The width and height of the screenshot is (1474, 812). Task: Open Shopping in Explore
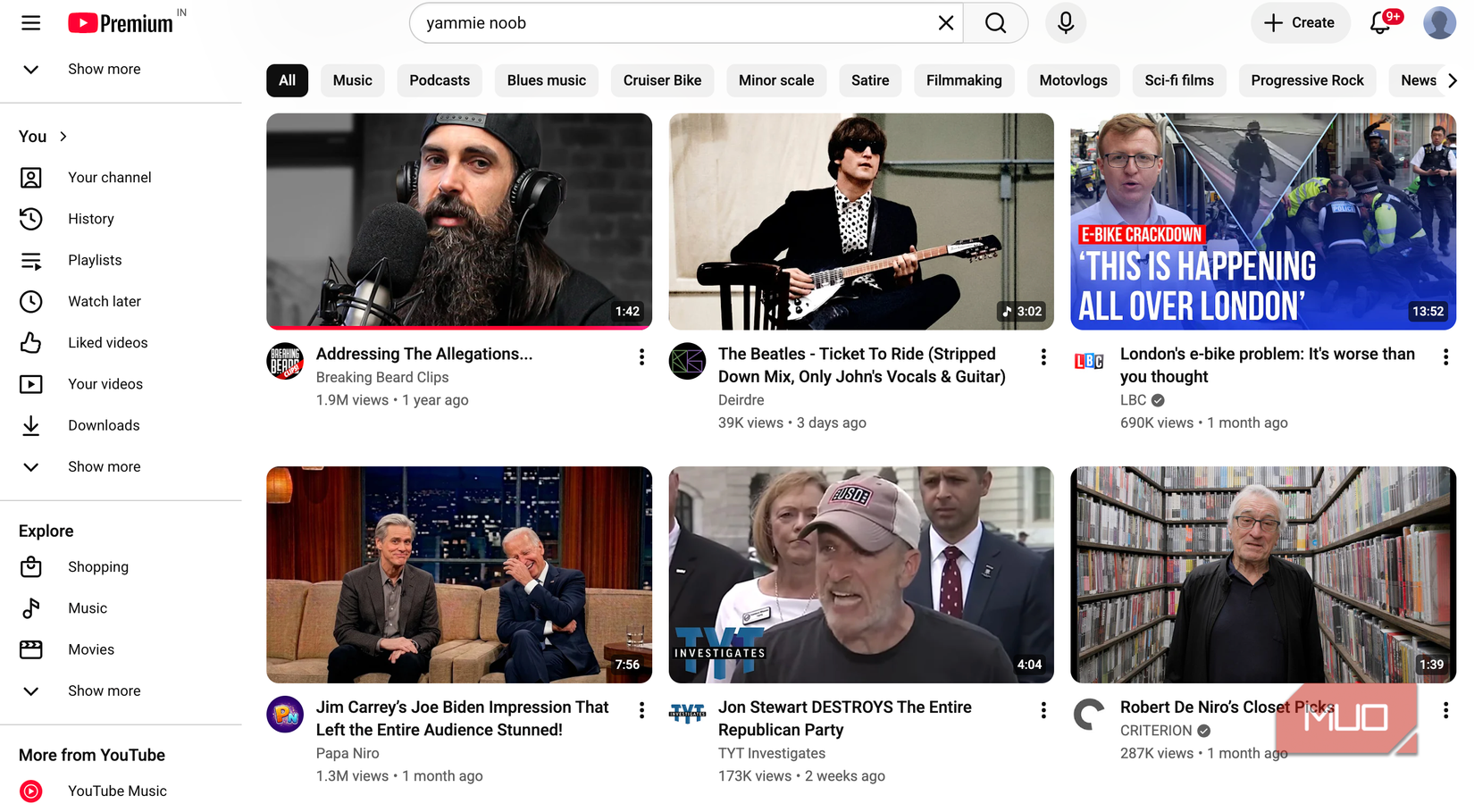[x=121, y=566]
